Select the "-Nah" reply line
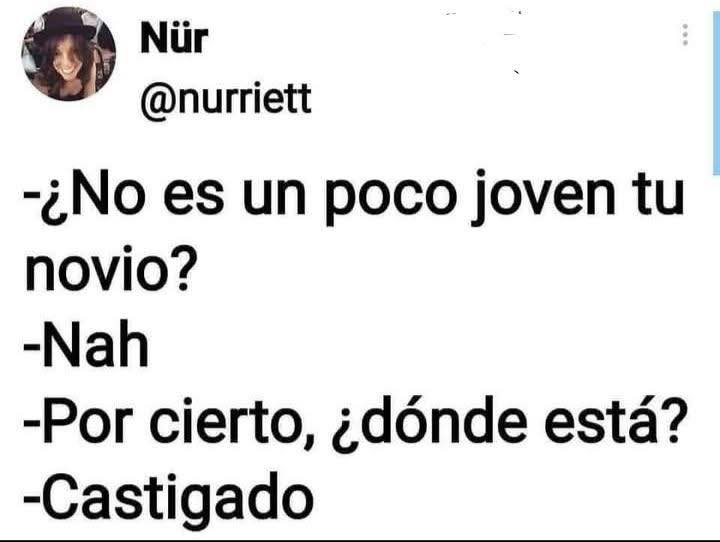 tap(86, 344)
